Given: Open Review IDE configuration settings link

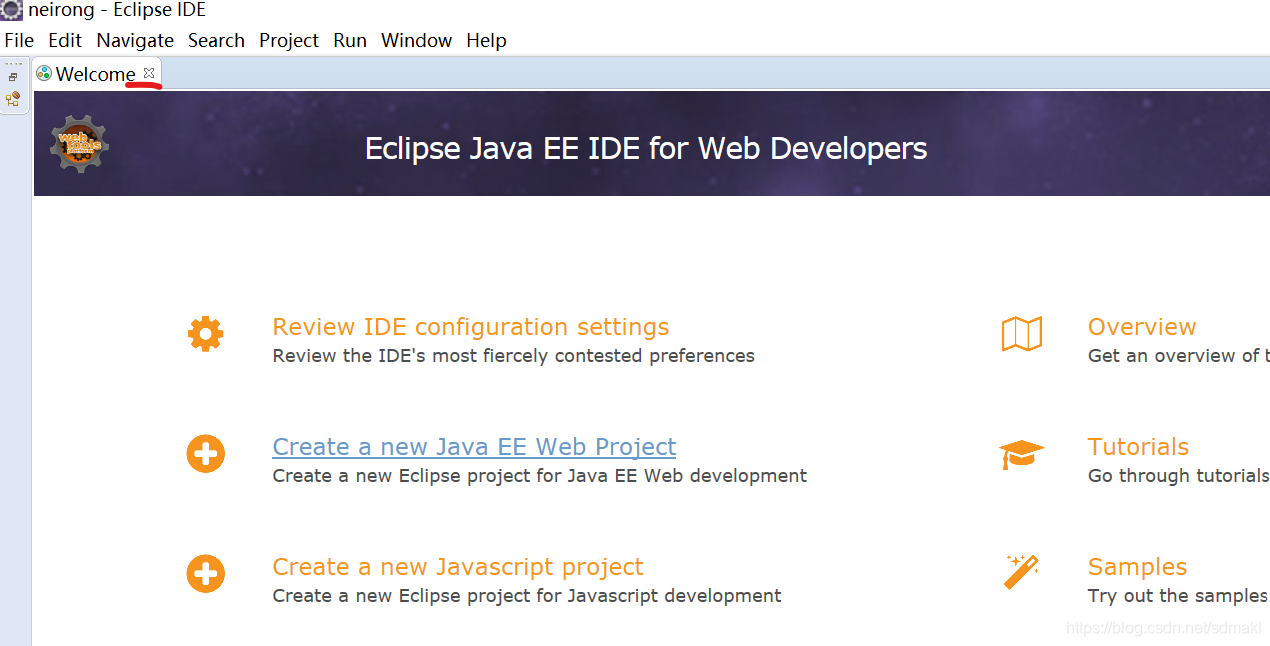Looking at the screenshot, I should pos(471,327).
